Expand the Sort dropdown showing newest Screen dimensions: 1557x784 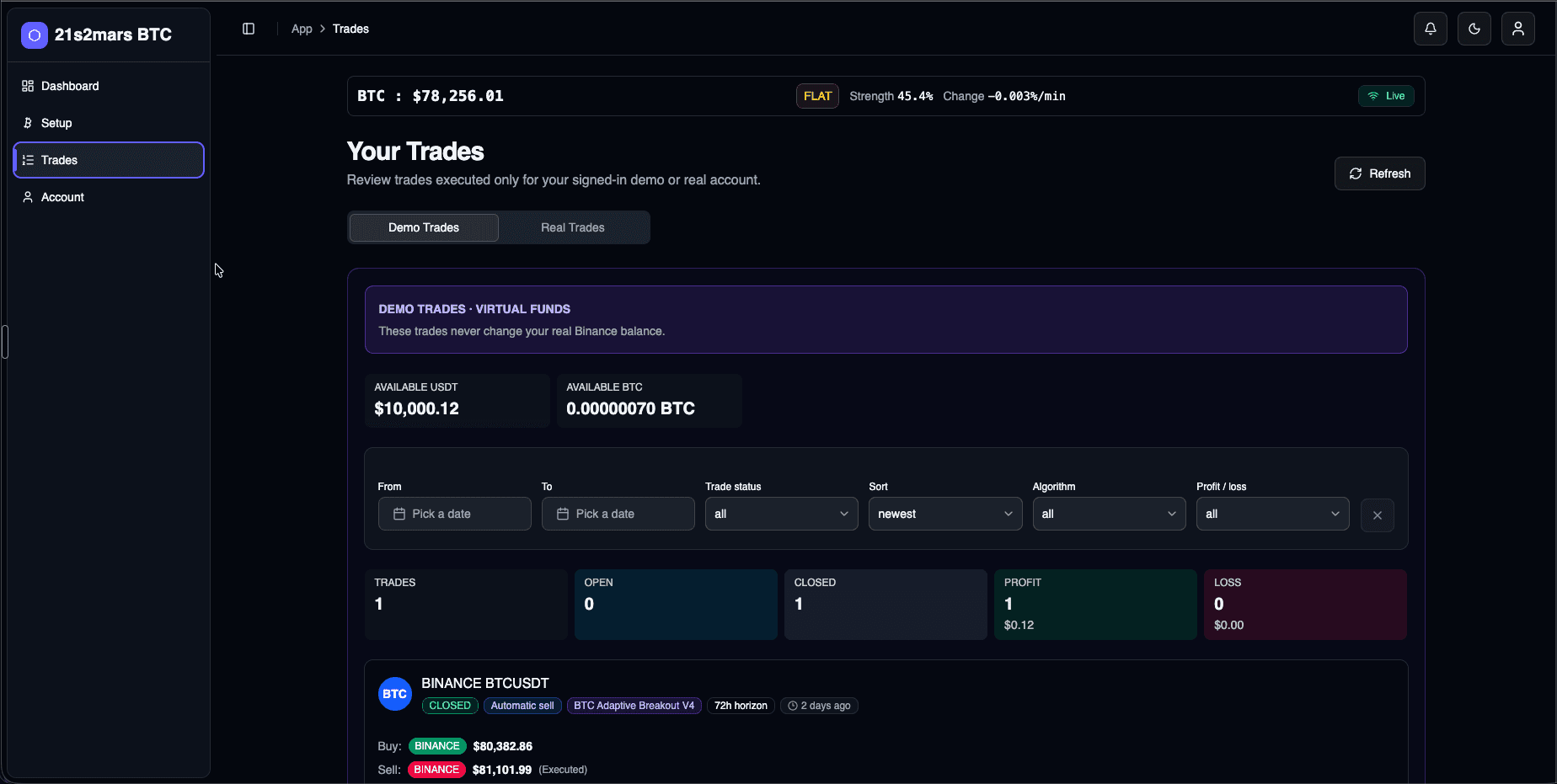tap(945, 514)
